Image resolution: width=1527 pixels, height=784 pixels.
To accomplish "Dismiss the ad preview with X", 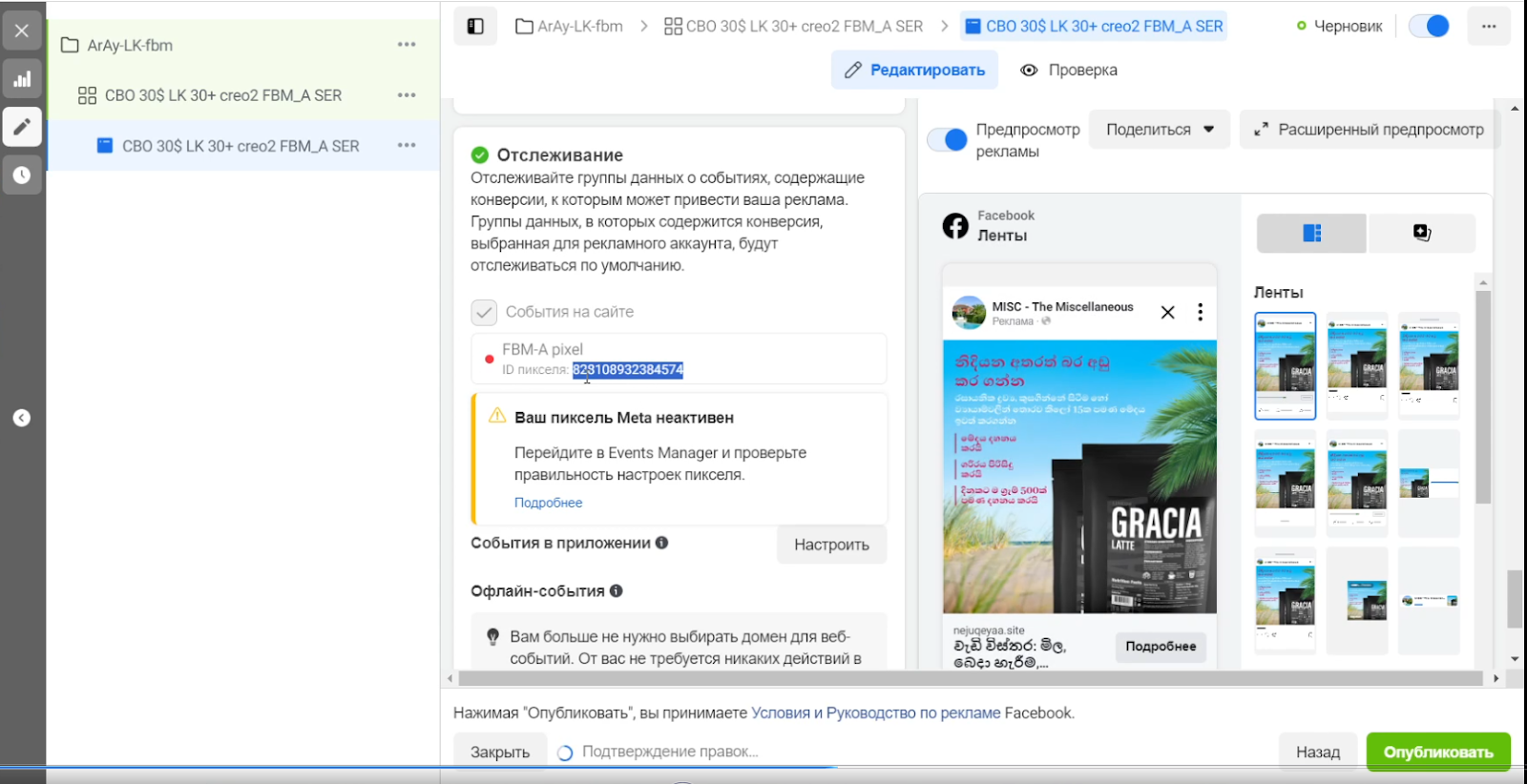I will [x=1167, y=313].
